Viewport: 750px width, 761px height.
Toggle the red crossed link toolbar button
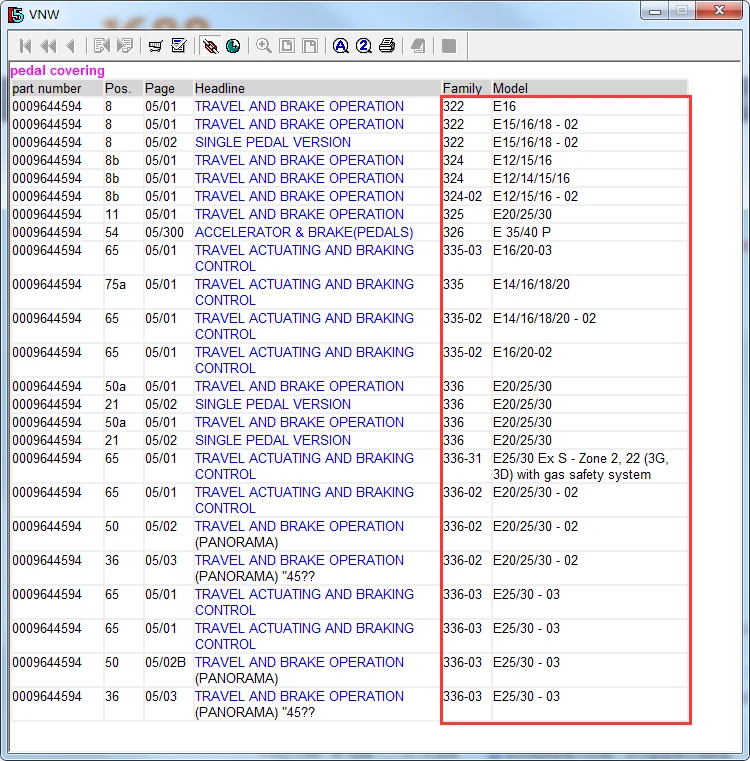click(x=210, y=46)
